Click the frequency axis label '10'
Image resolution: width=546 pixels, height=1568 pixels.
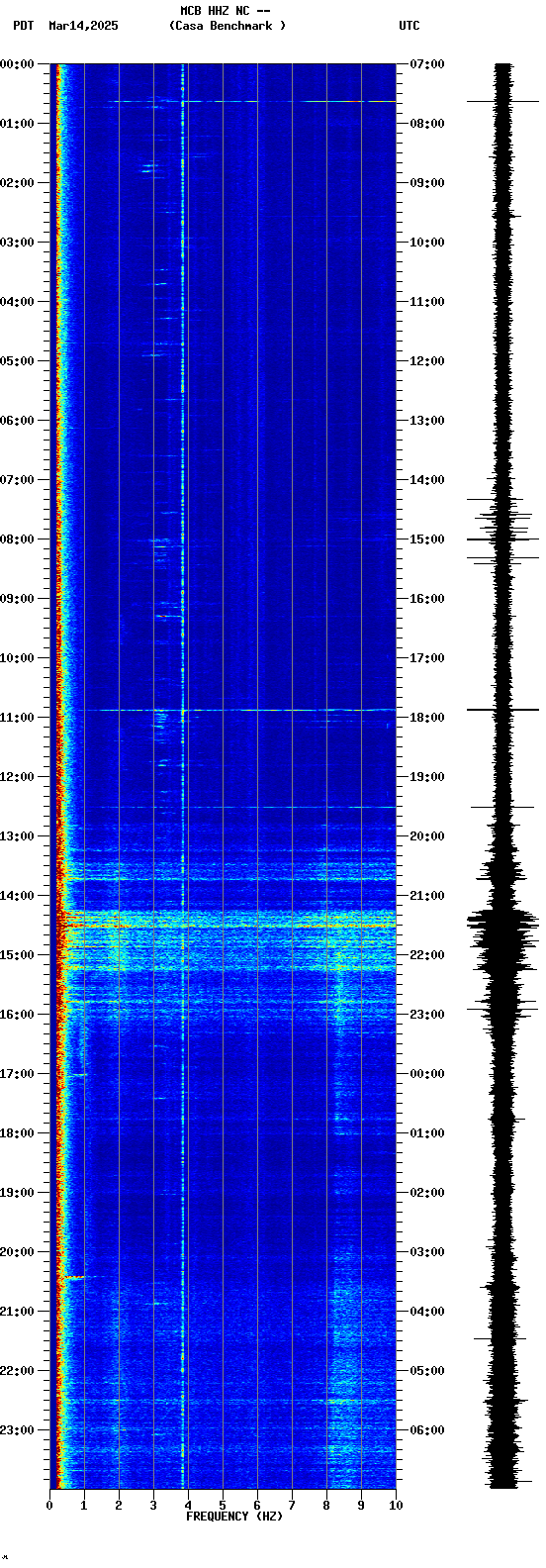click(x=396, y=1506)
